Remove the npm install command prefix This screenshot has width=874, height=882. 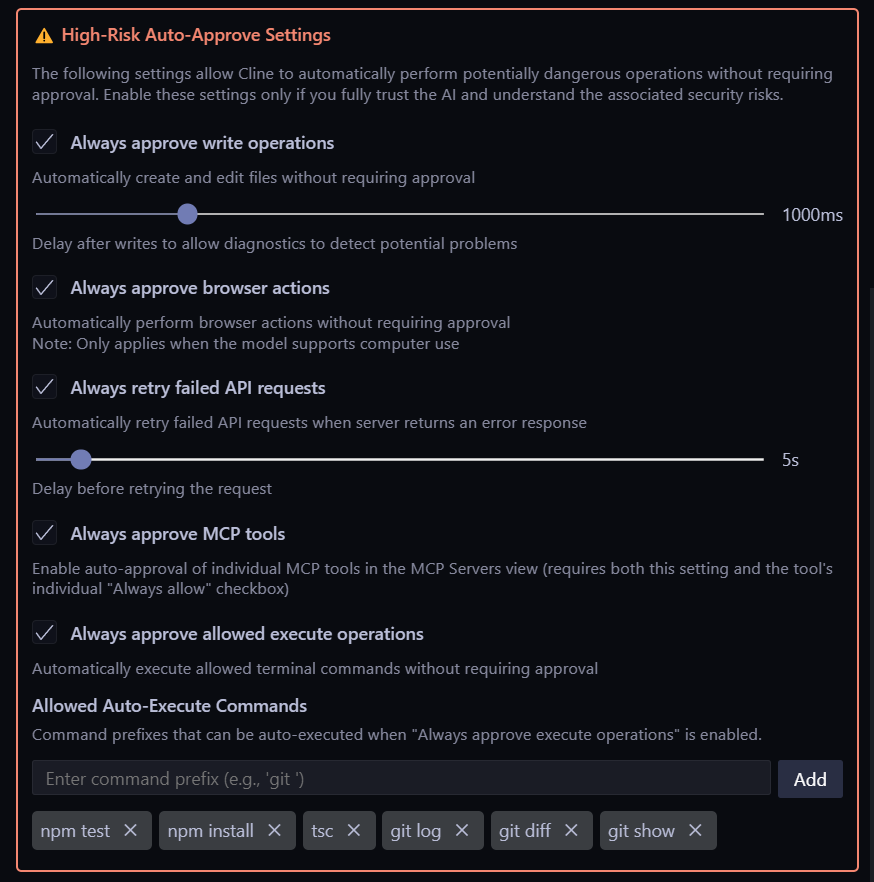[274, 830]
